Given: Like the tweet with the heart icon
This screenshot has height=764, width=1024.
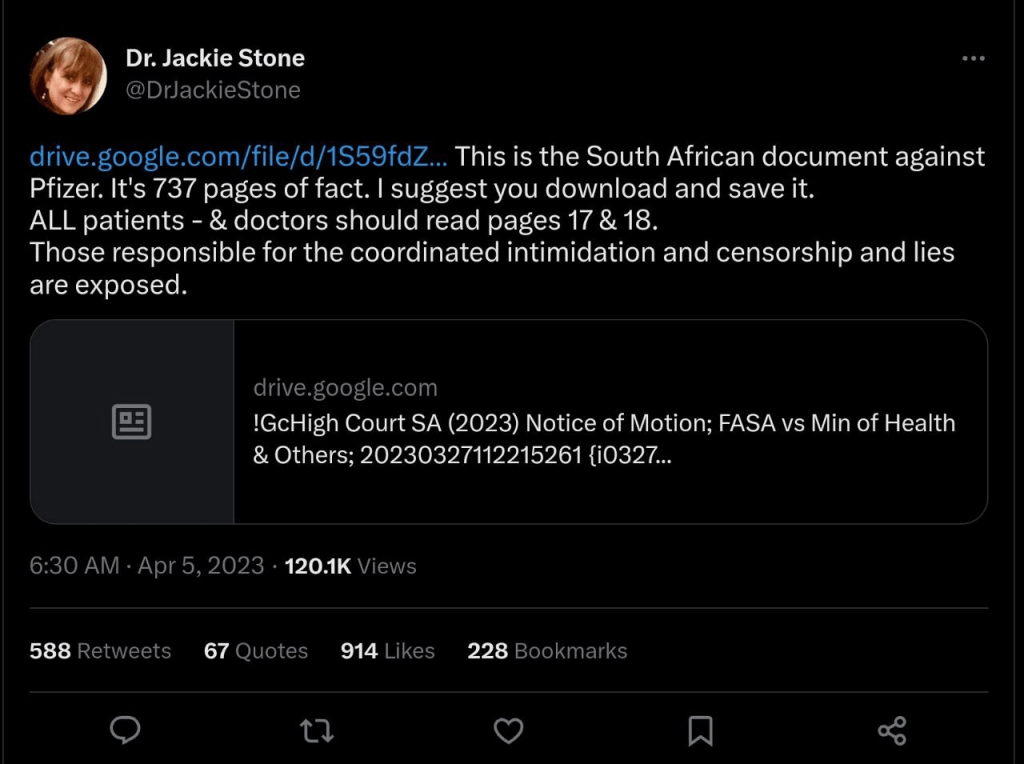Looking at the screenshot, I should 509,731.
